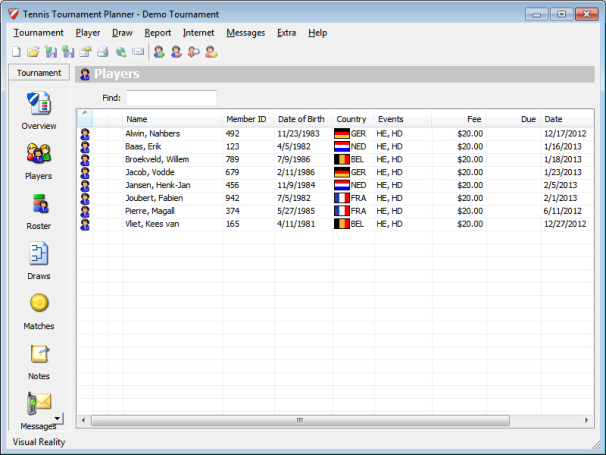This screenshot has height=455, width=606.
Task: Open the Players sidebar section
Action: tap(39, 161)
